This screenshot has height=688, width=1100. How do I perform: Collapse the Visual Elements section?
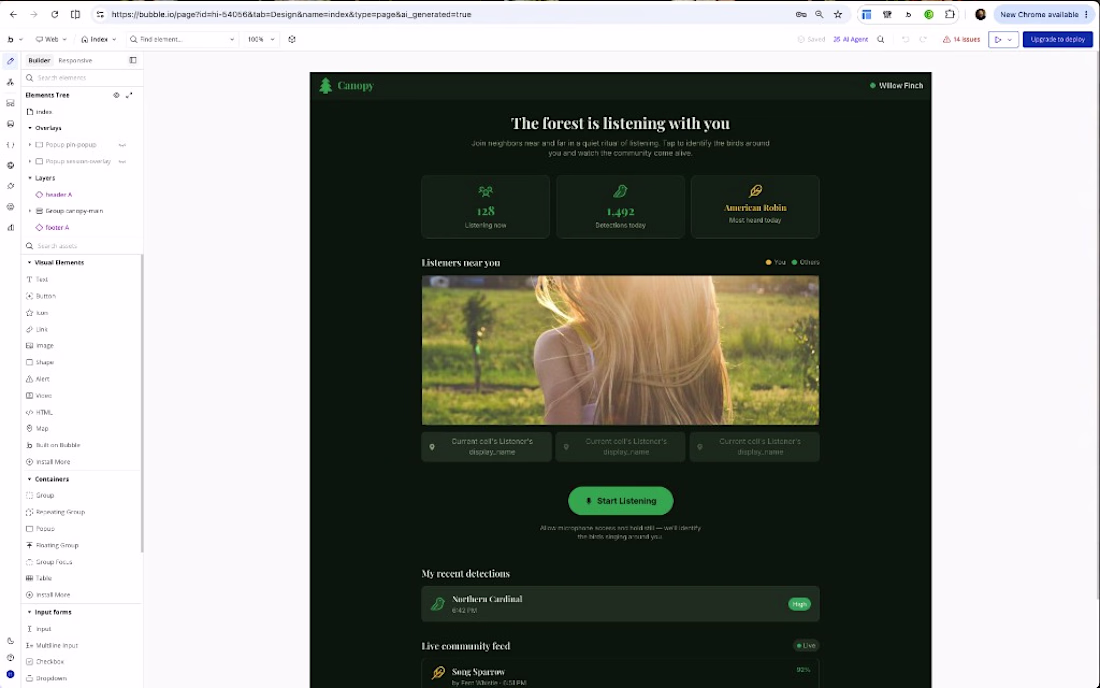[x=29, y=262]
